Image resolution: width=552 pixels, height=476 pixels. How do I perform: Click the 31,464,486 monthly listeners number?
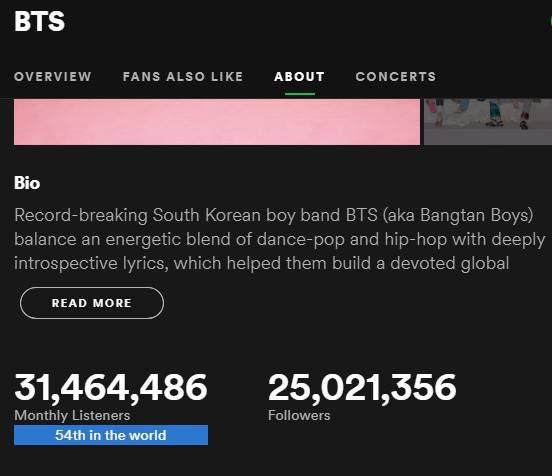pyautogui.click(x=111, y=388)
